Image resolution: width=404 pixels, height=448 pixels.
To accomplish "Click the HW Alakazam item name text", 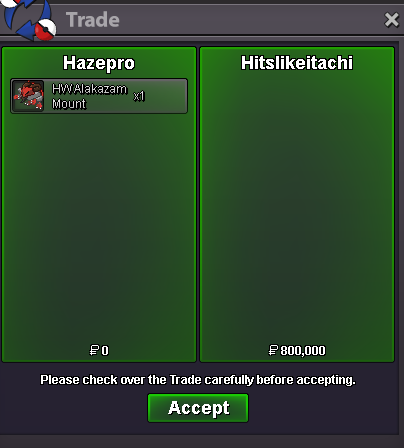I will [89, 89].
